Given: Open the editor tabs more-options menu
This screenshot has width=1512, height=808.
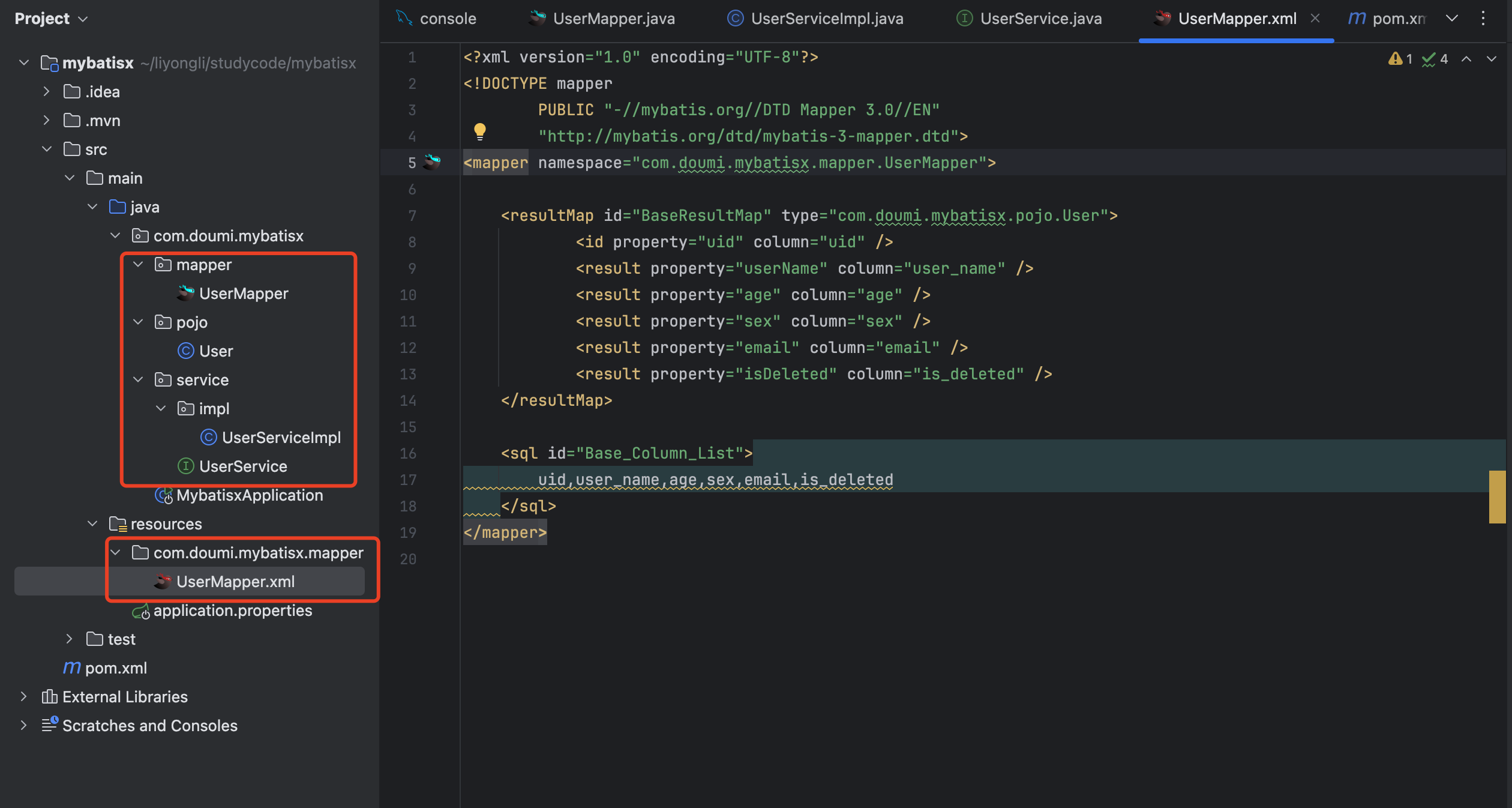Looking at the screenshot, I should point(1483,19).
